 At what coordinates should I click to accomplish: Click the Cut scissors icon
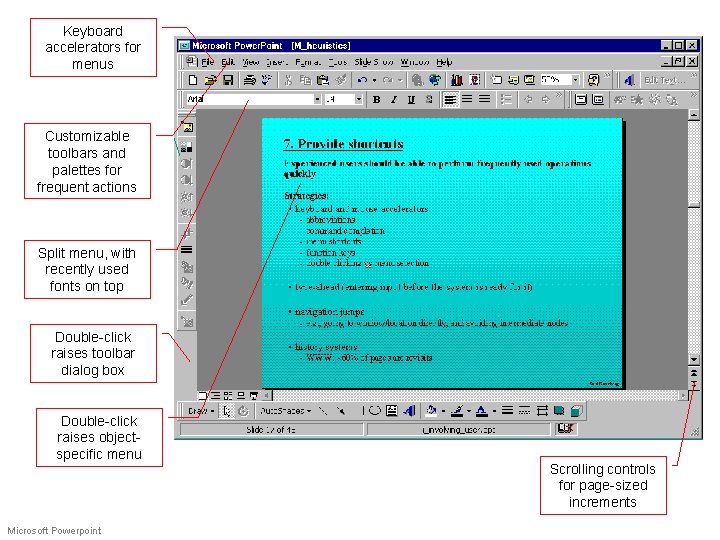pyautogui.click(x=288, y=80)
